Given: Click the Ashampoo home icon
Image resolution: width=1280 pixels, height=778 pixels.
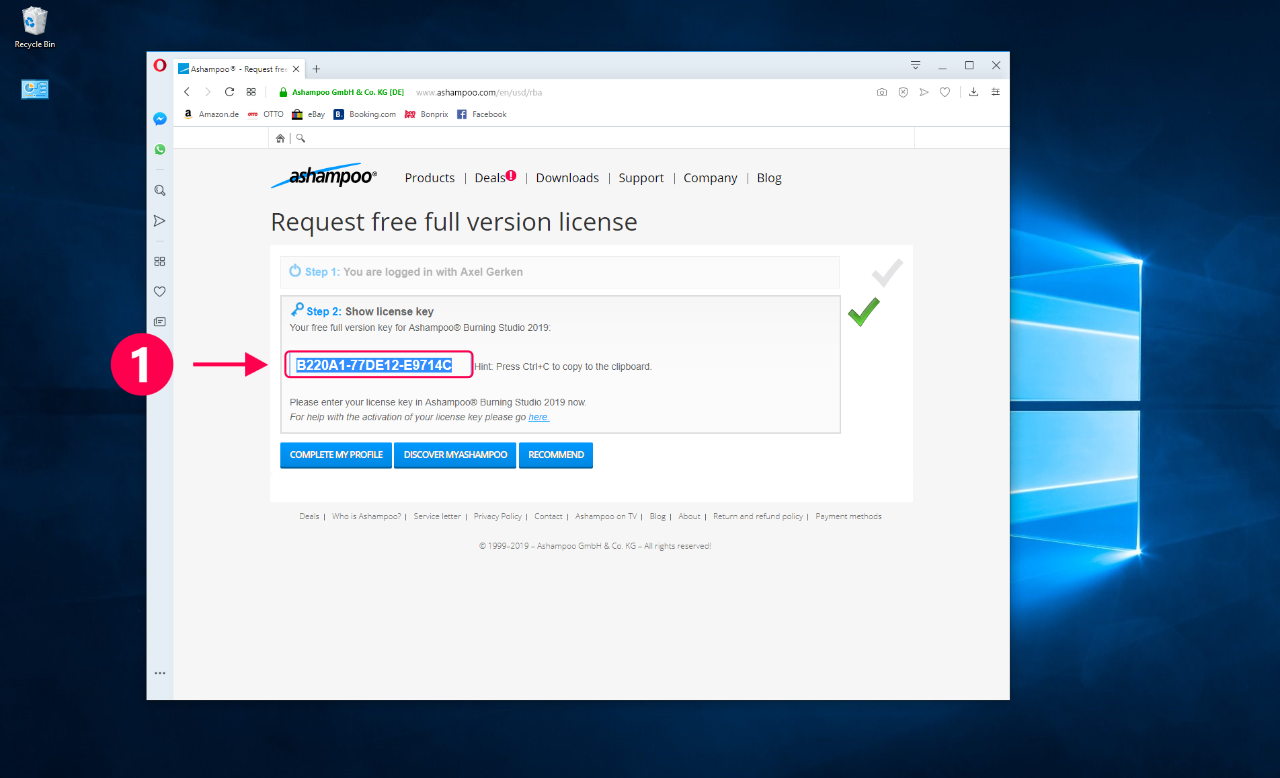Looking at the screenshot, I should coord(280,138).
